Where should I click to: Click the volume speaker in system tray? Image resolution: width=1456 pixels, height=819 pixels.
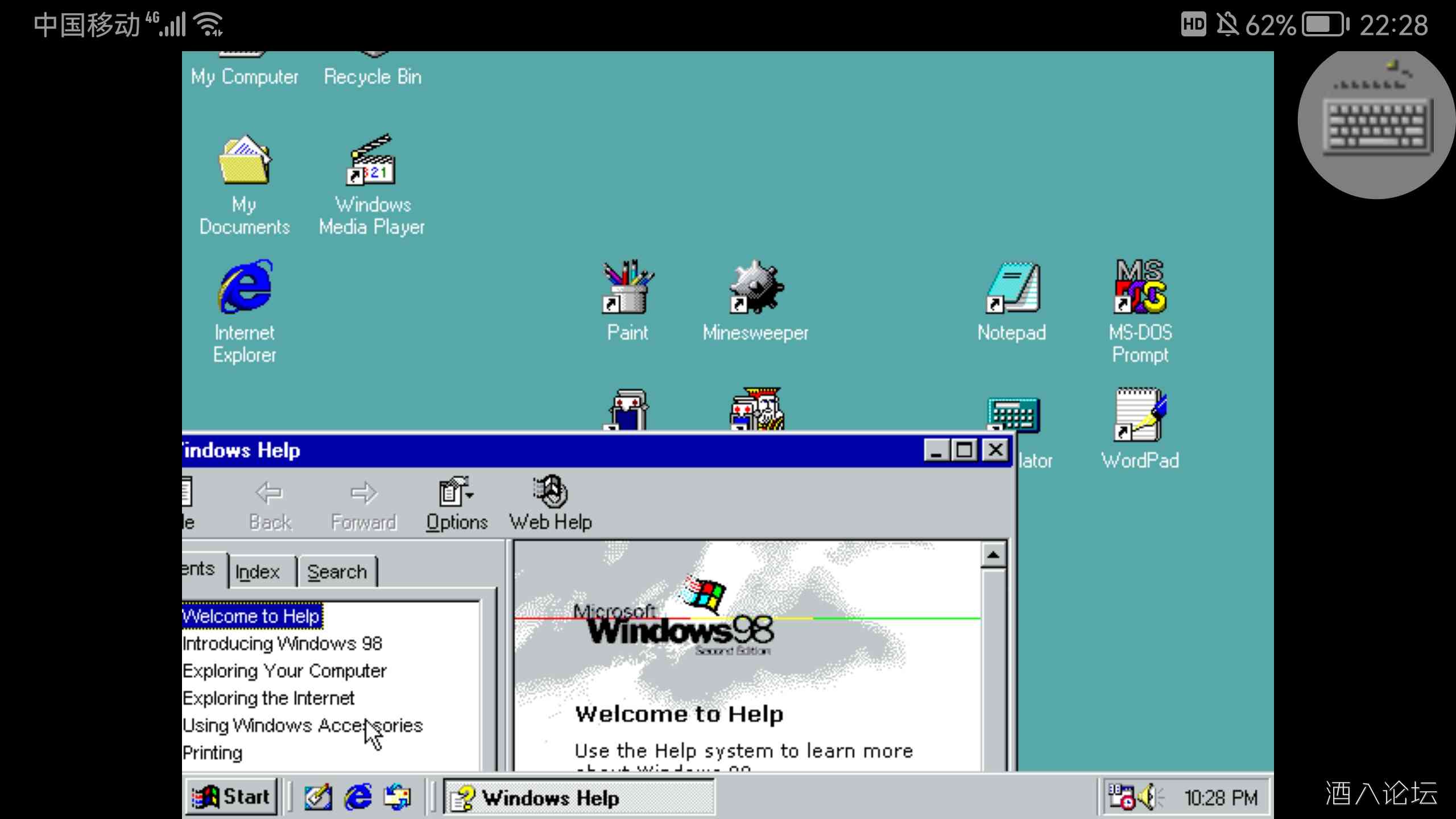tap(1148, 796)
